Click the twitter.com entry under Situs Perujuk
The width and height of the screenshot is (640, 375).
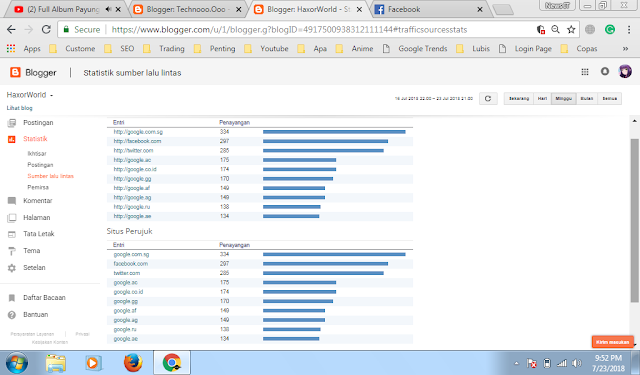point(127,273)
